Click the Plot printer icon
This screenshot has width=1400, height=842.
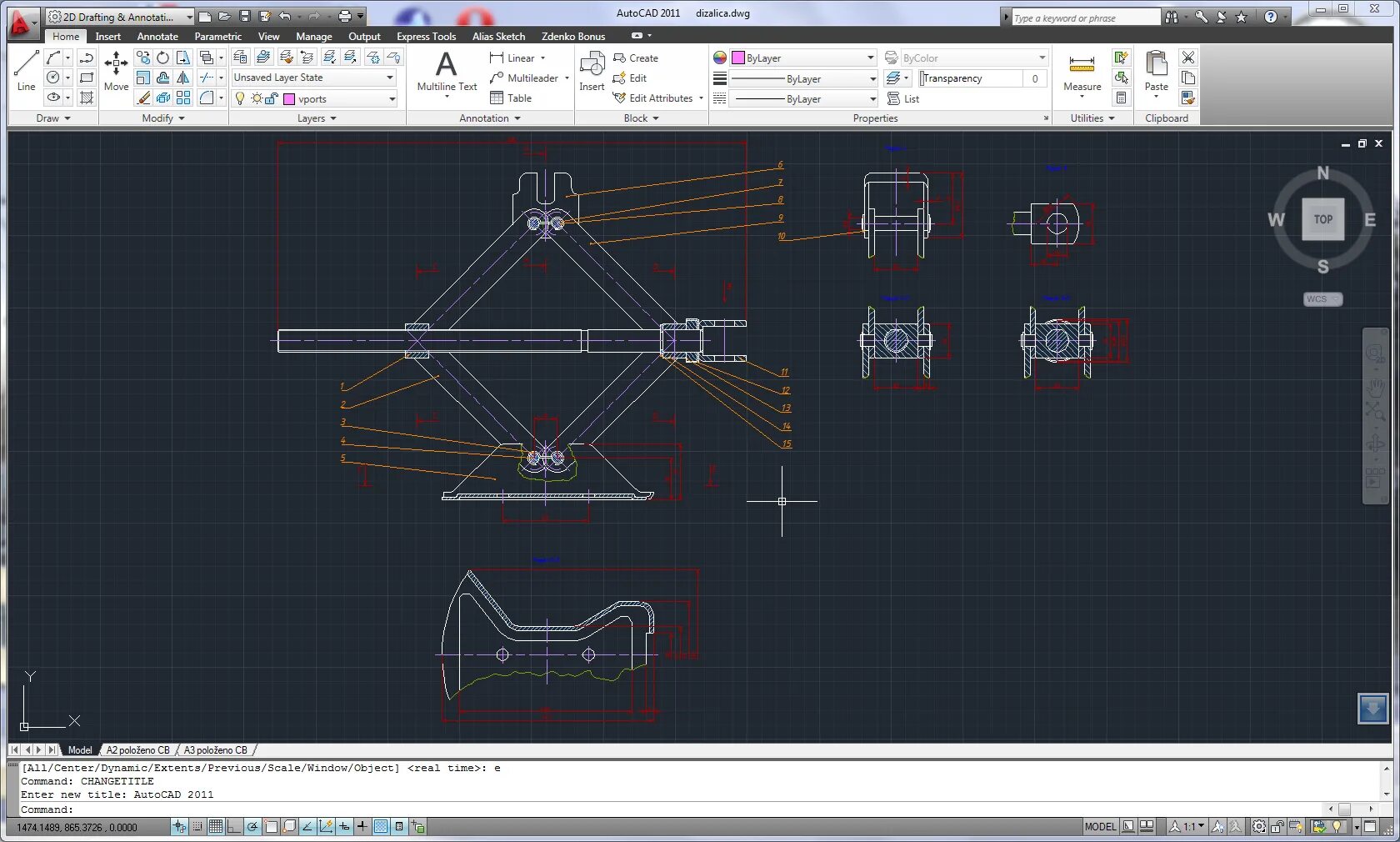[x=344, y=16]
